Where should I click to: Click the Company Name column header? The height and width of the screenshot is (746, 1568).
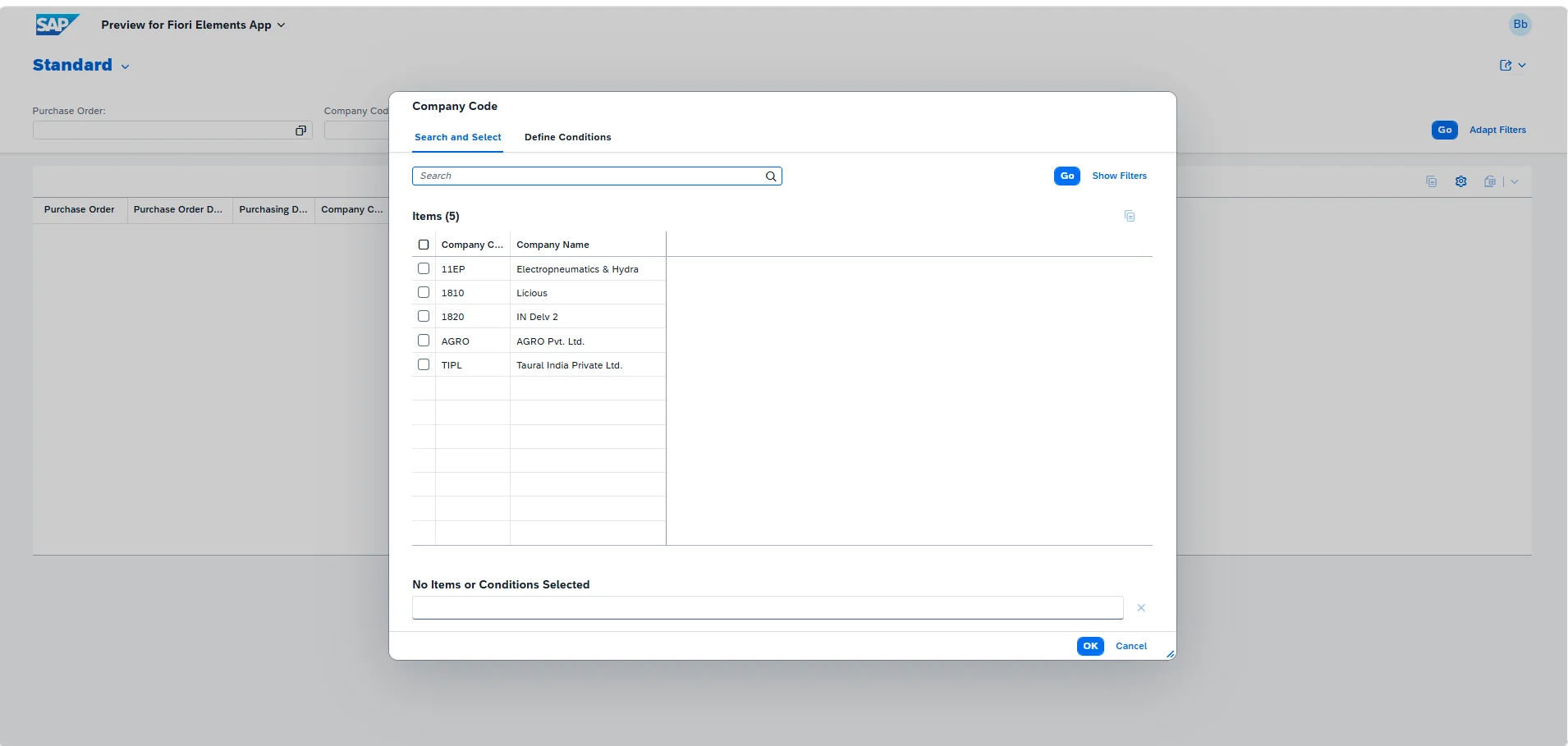click(587, 245)
